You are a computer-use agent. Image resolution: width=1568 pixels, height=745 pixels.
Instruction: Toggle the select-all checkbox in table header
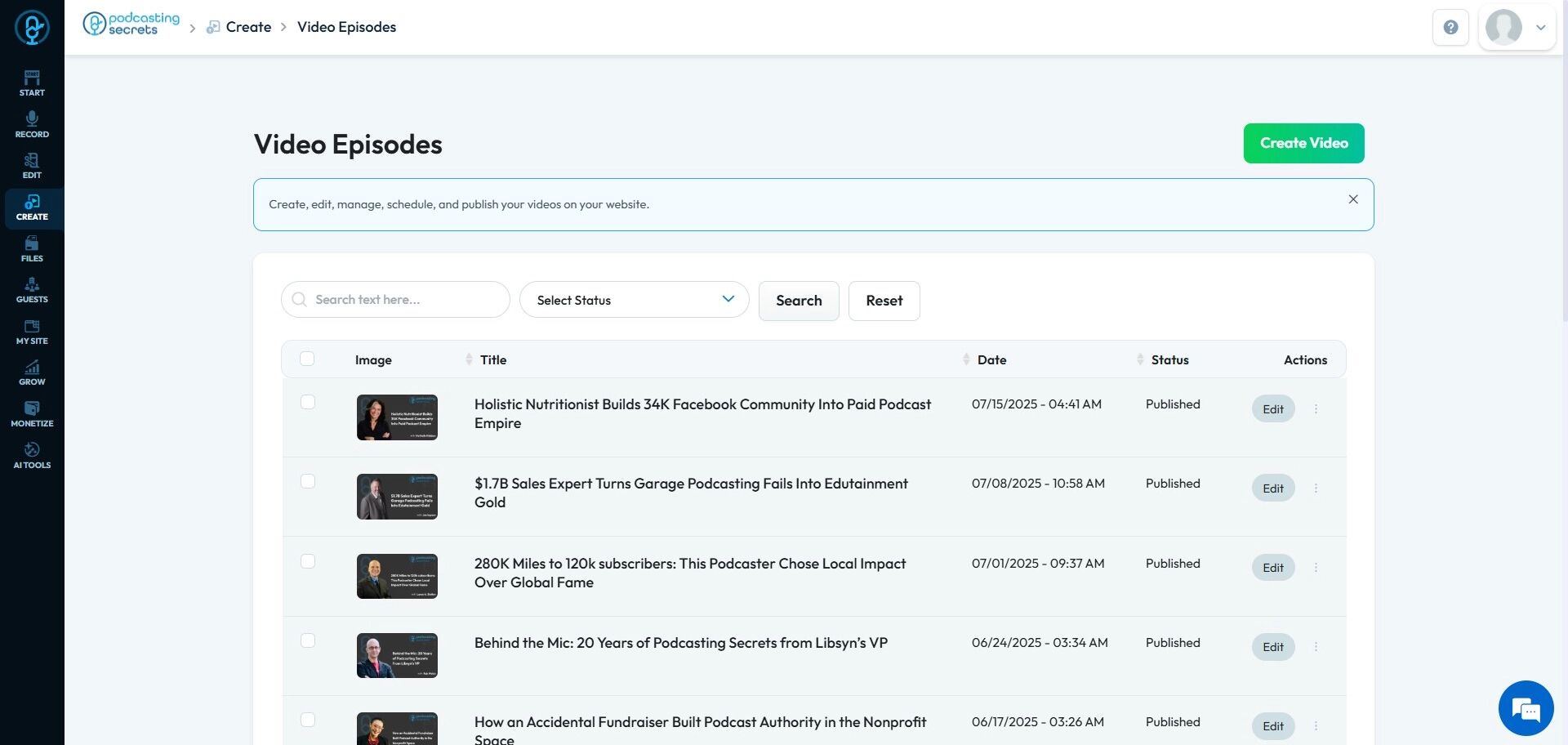coord(307,359)
